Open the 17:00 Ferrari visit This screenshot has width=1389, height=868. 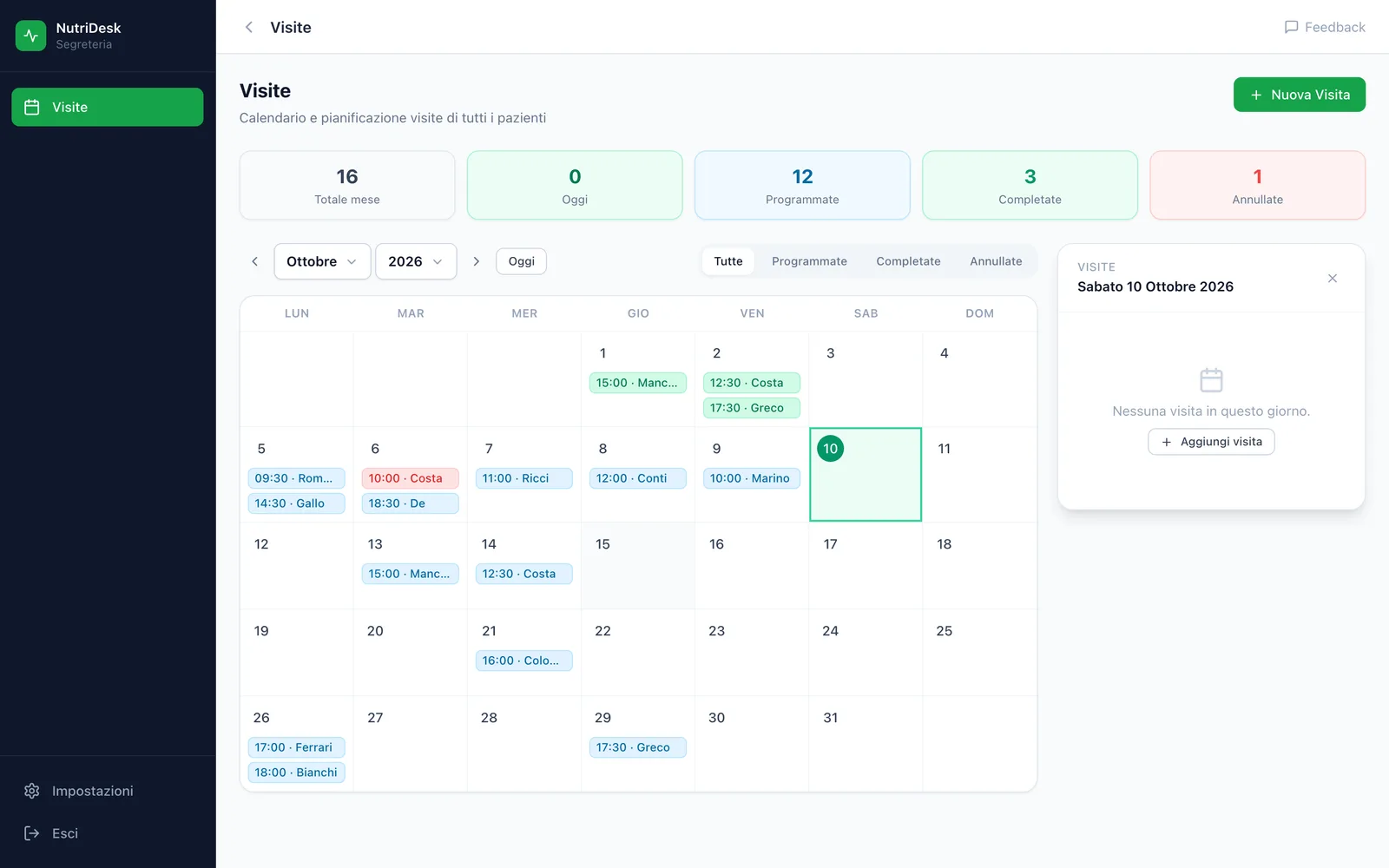point(297,747)
